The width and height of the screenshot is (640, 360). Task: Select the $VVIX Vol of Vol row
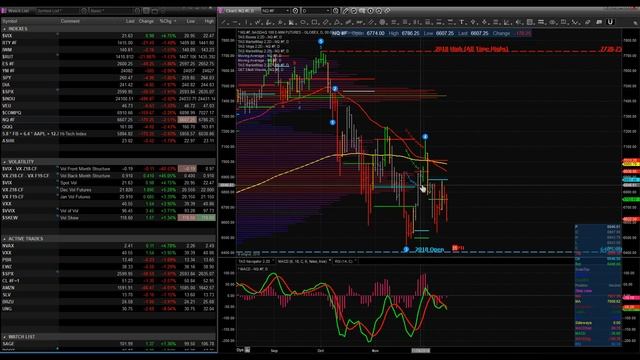click(x=108, y=211)
